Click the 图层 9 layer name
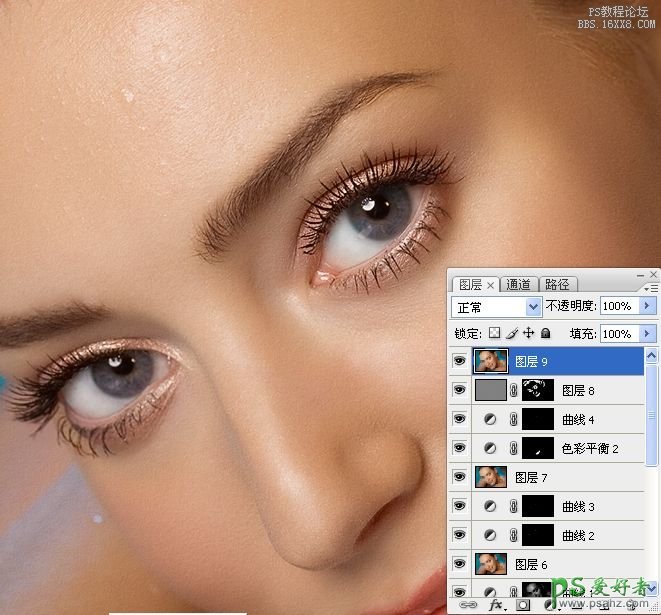This screenshot has height=615, width=661. point(531,362)
